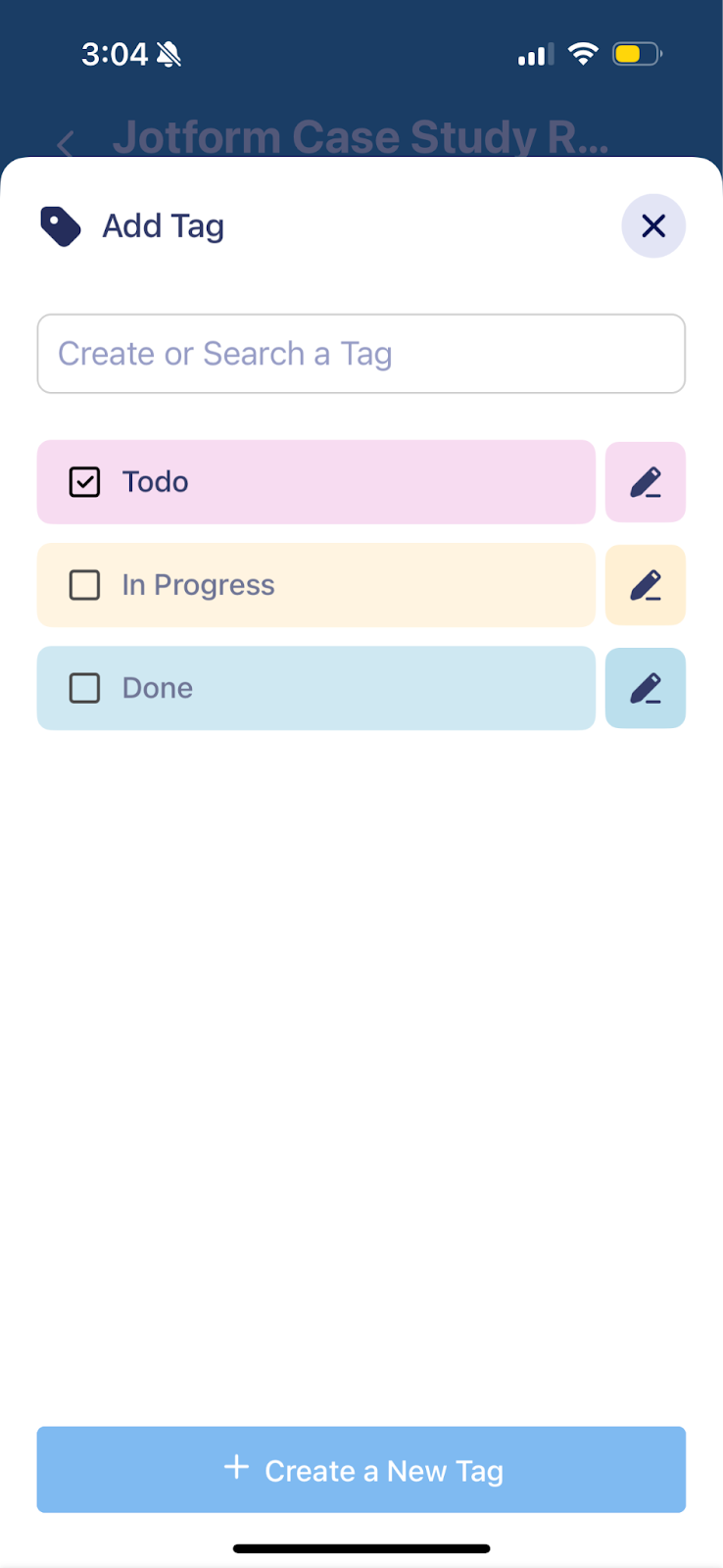Uncheck the Todo tag checkbox
Image resolution: width=723 pixels, height=1568 pixels.
click(85, 482)
